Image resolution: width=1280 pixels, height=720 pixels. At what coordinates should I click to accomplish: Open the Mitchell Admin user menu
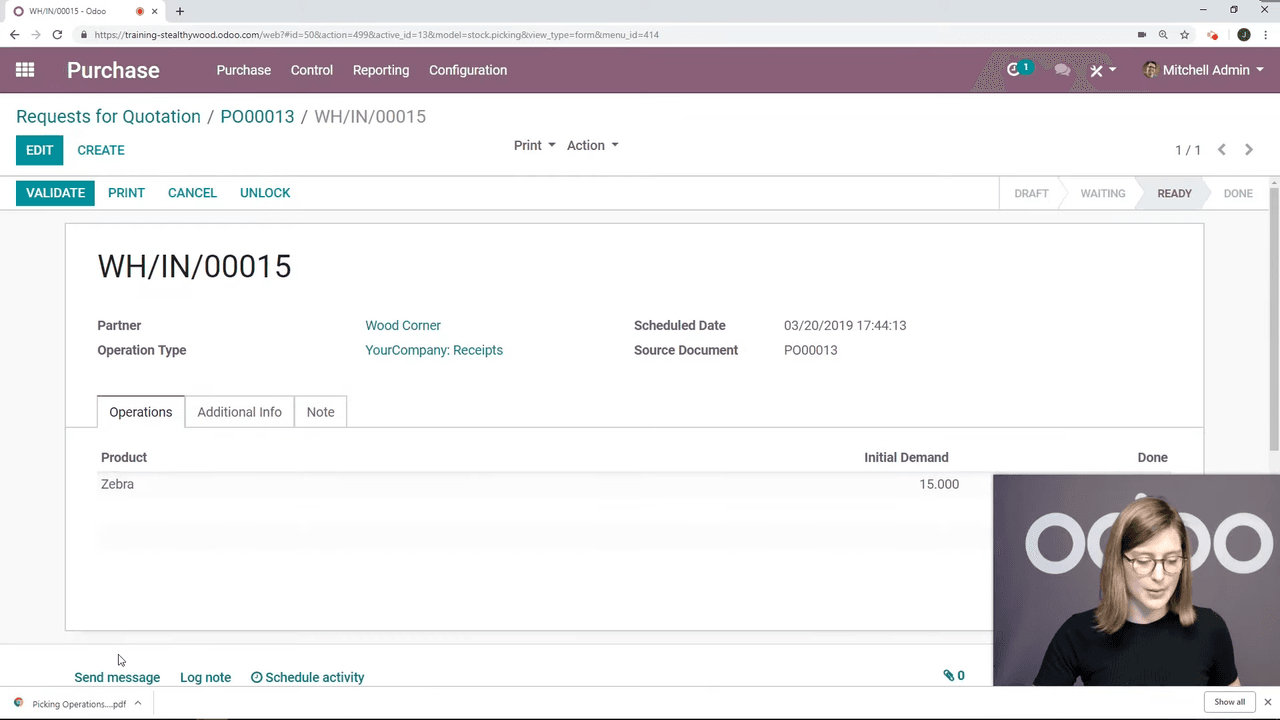[x=1203, y=70]
